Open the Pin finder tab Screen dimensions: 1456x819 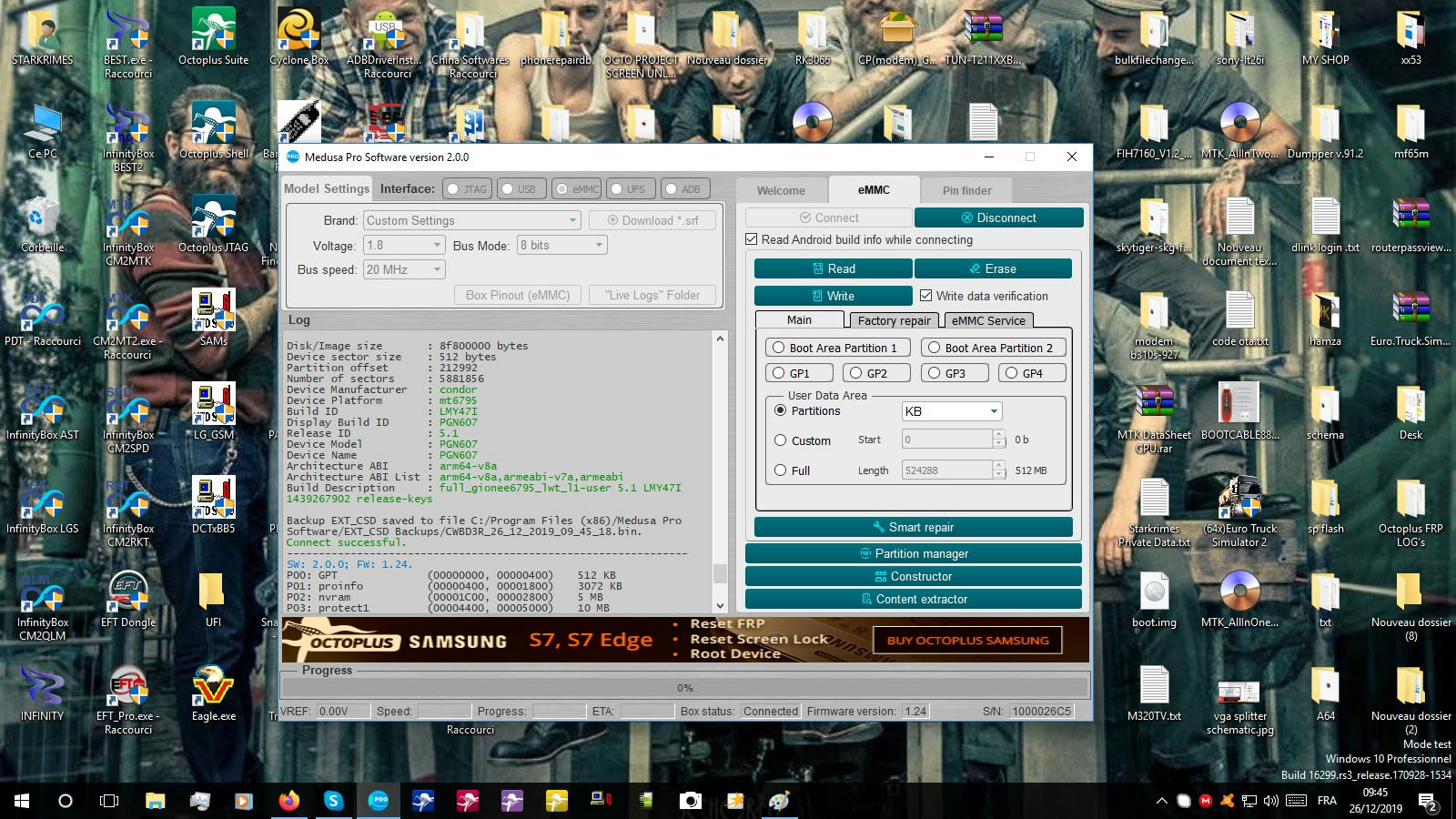click(x=966, y=190)
